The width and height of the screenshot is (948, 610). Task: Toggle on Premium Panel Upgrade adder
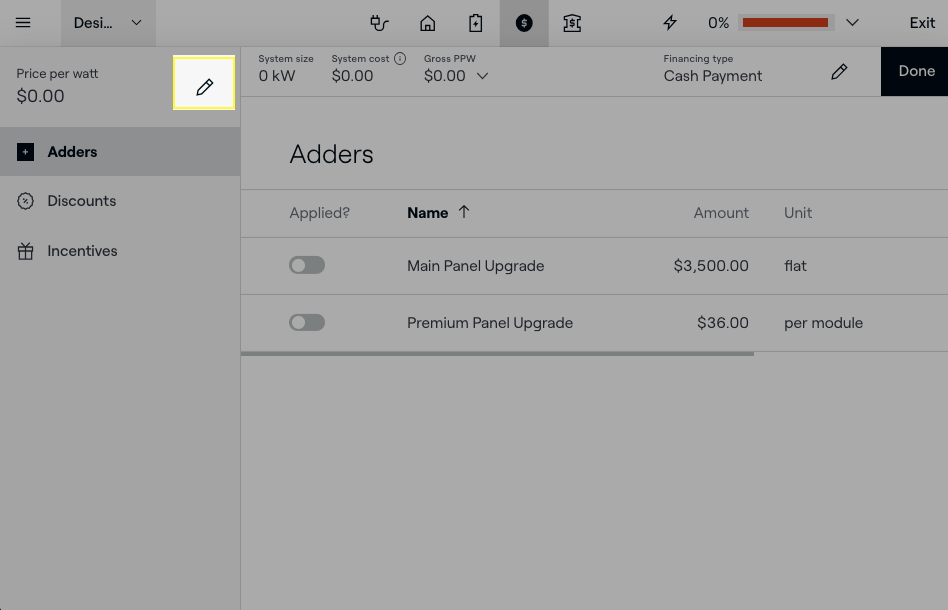pyautogui.click(x=307, y=323)
